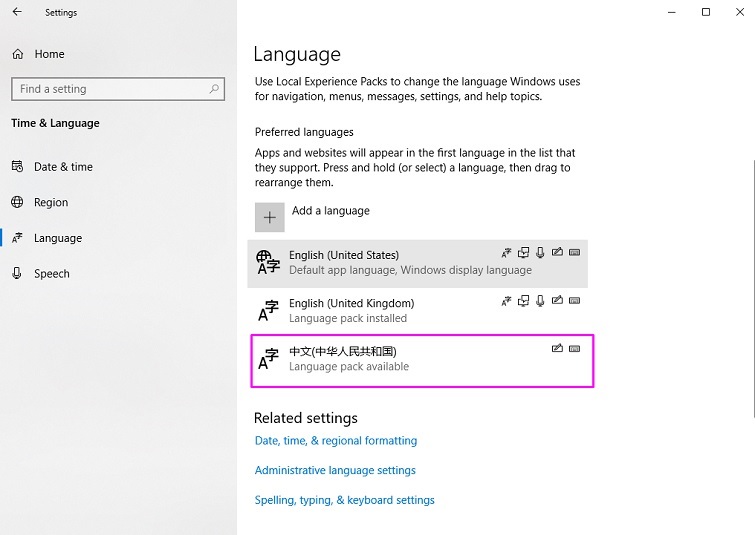Click the back arrow in Settings header

pos(17,13)
